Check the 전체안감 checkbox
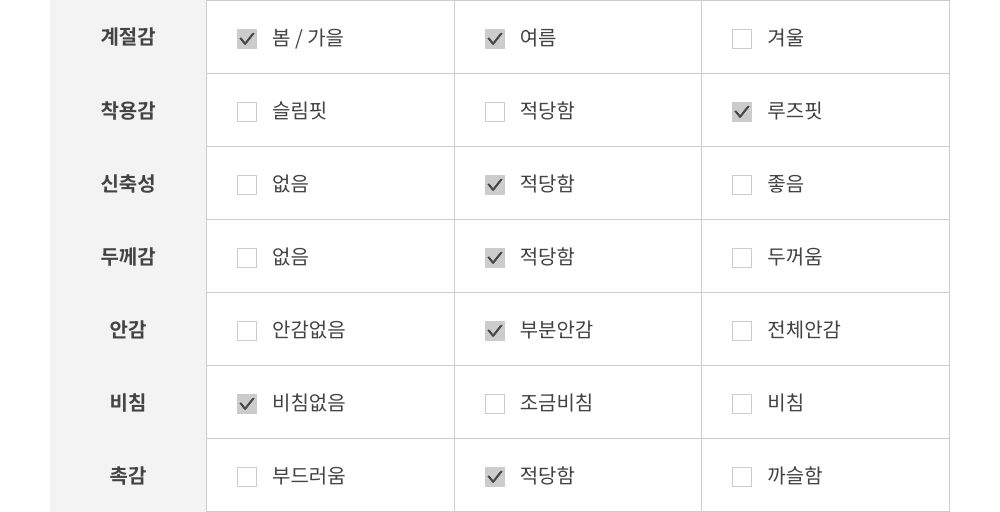1000x512 pixels. (x=742, y=331)
